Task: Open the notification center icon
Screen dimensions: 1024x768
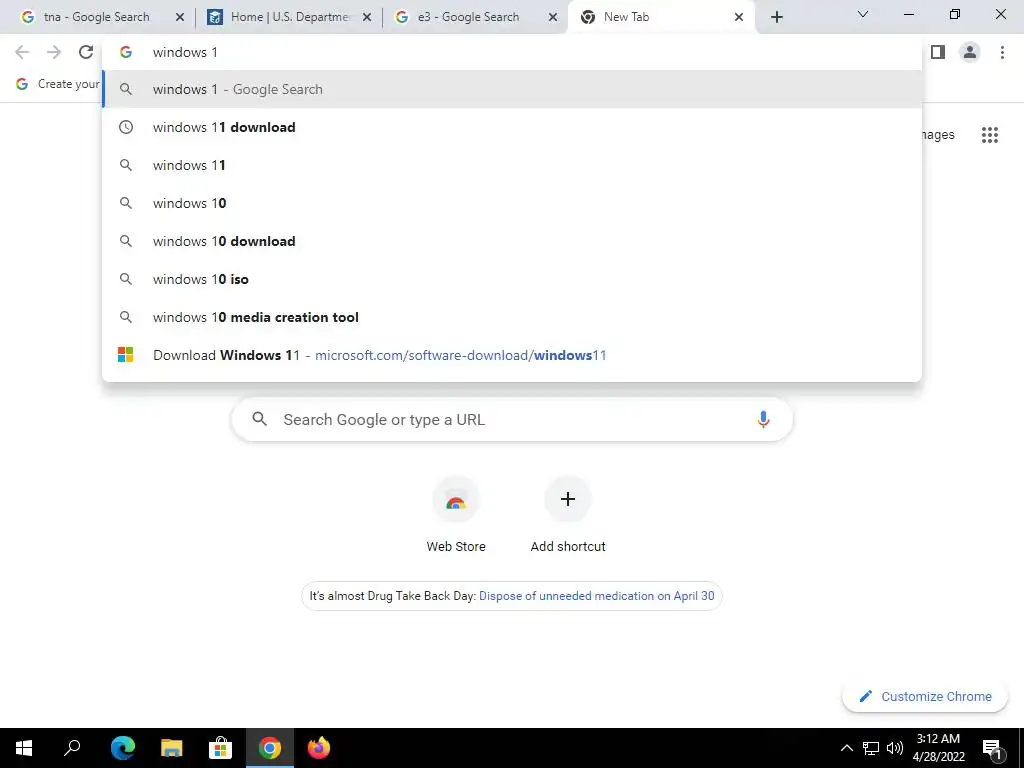Action: (993, 748)
